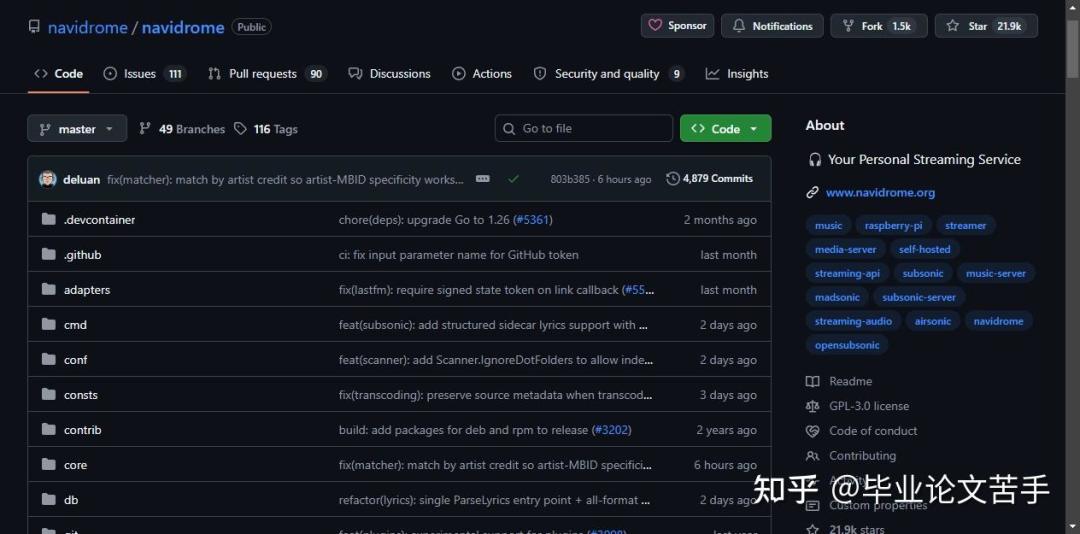Click the contrib folder icon

(x=48, y=430)
